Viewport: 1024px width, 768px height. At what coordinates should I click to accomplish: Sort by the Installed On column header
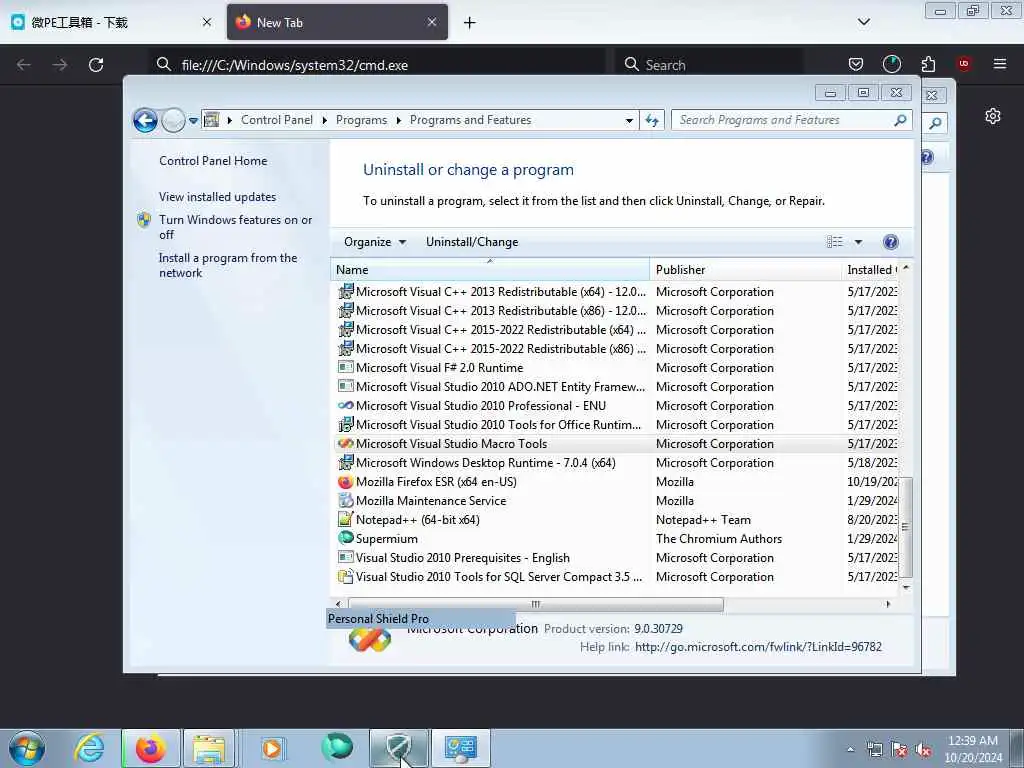click(x=871, y=270)
